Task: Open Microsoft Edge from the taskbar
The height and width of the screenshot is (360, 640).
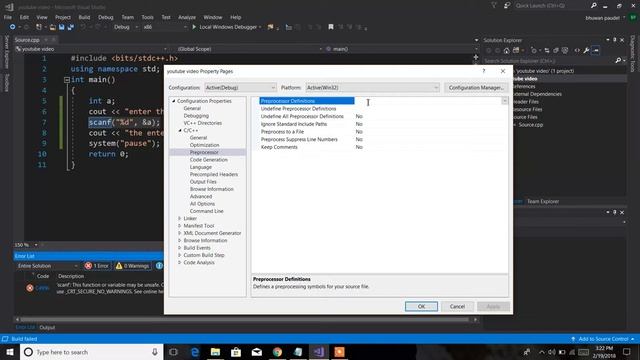Action: tap(195, 352)
